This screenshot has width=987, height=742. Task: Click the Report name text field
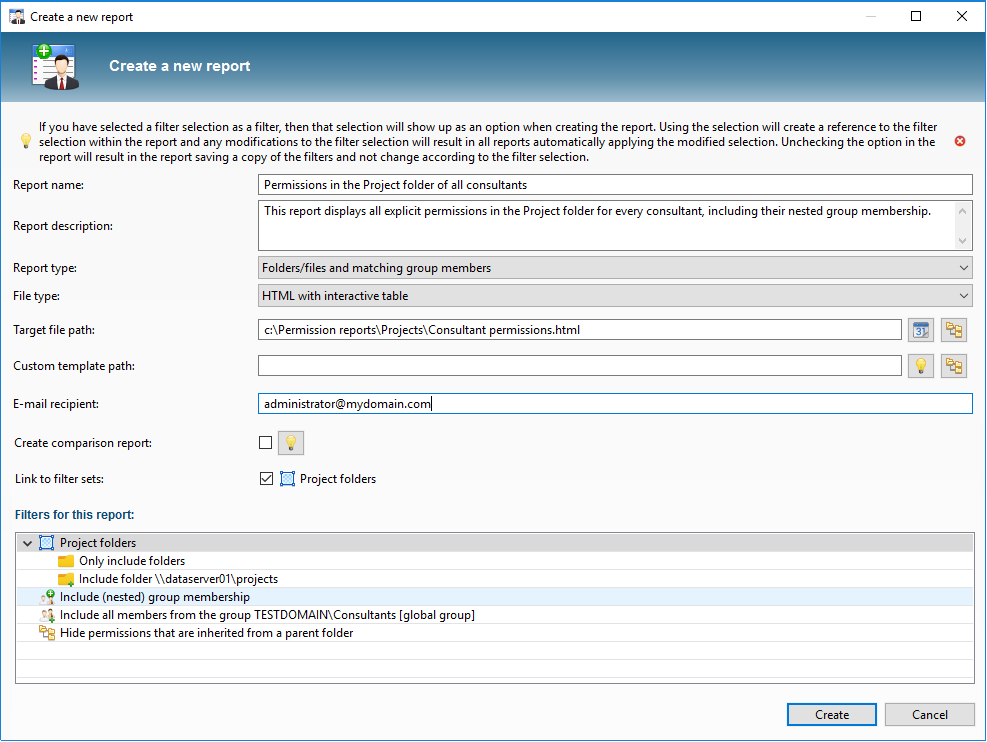tap(614, 185)
